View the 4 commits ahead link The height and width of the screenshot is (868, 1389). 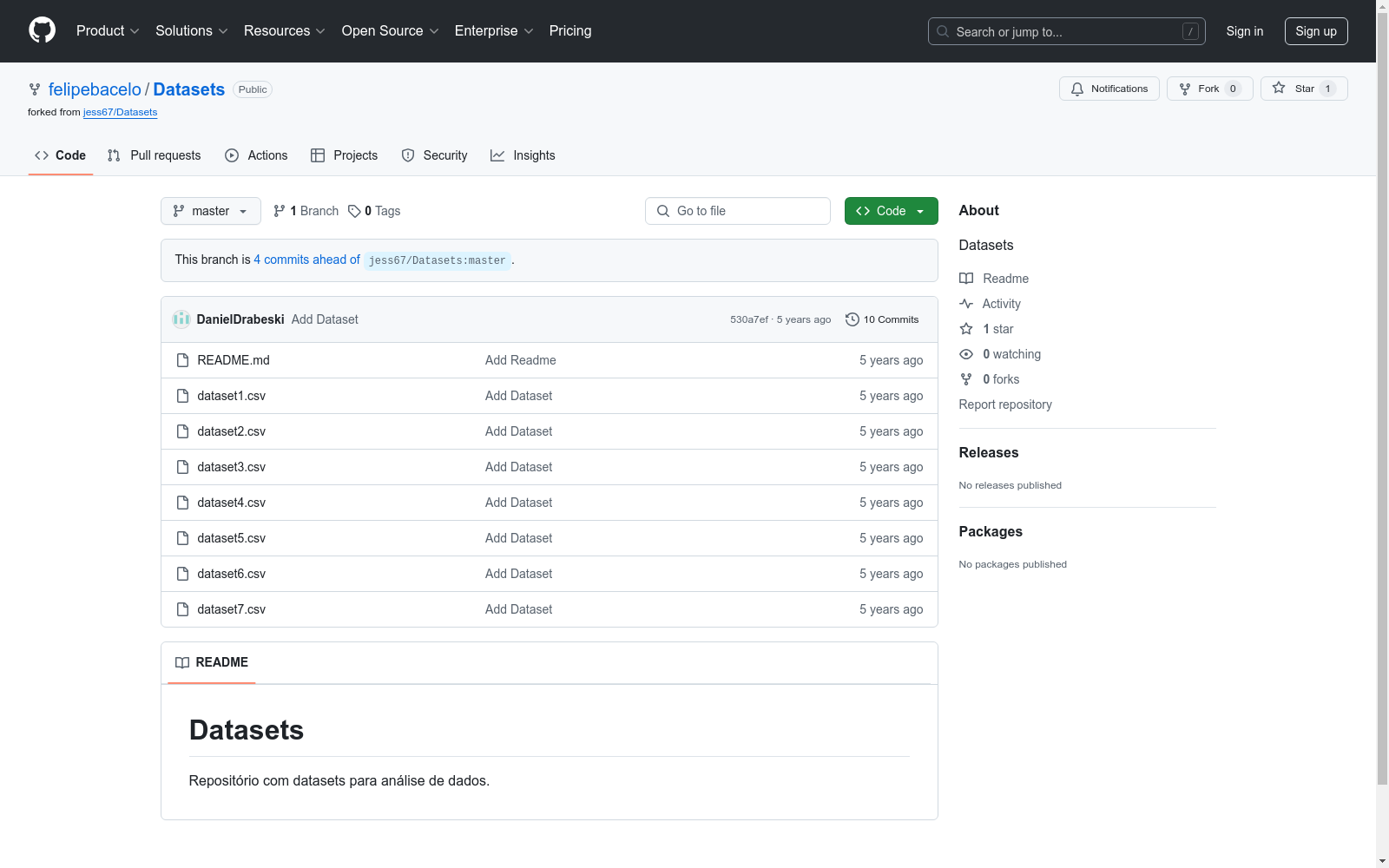(x=306, y=260)
